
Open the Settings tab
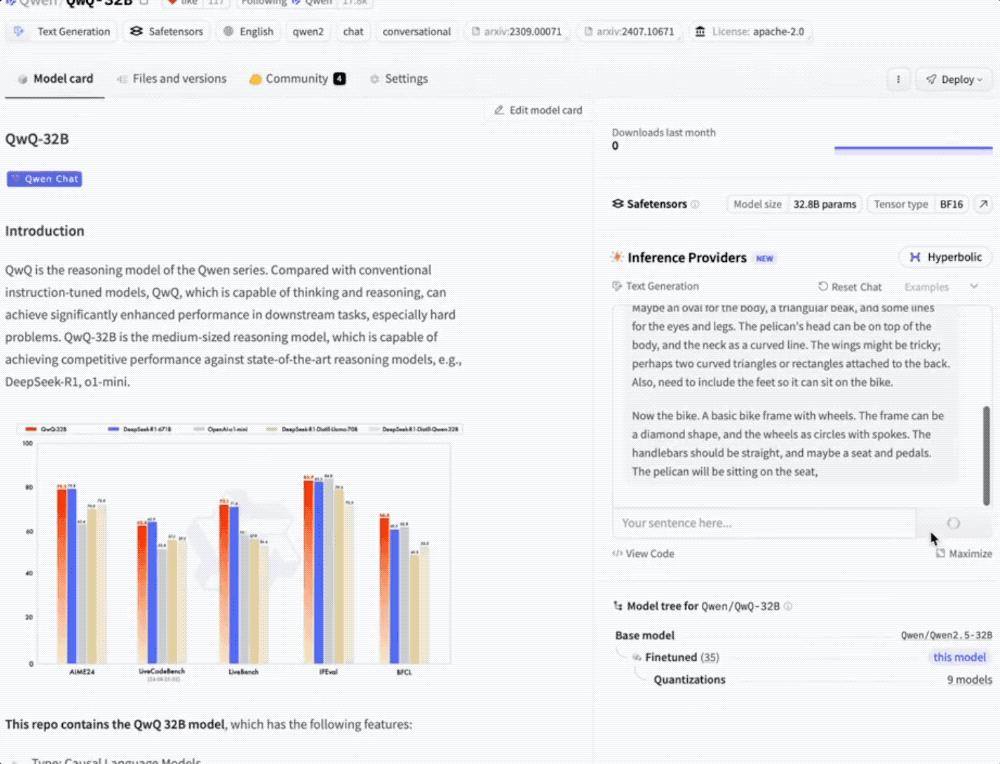click(x=399, y=78)
